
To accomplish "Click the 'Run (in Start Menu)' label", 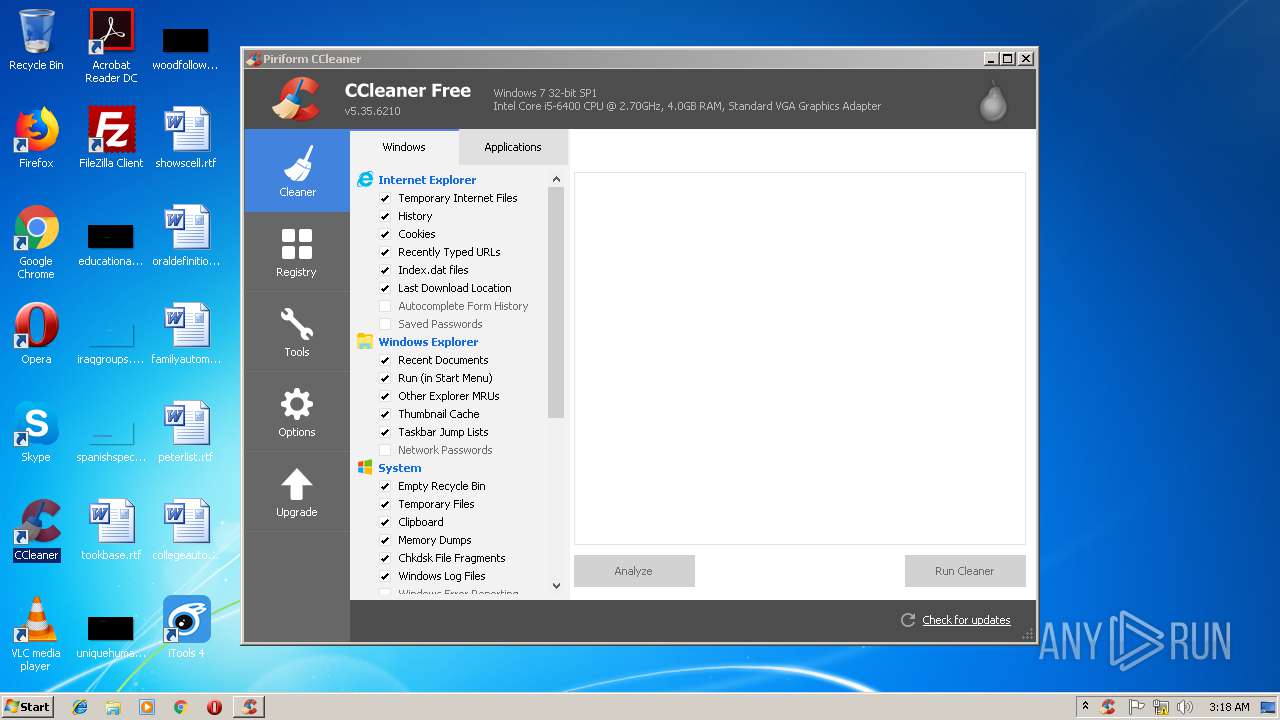I will coord(445,378).
